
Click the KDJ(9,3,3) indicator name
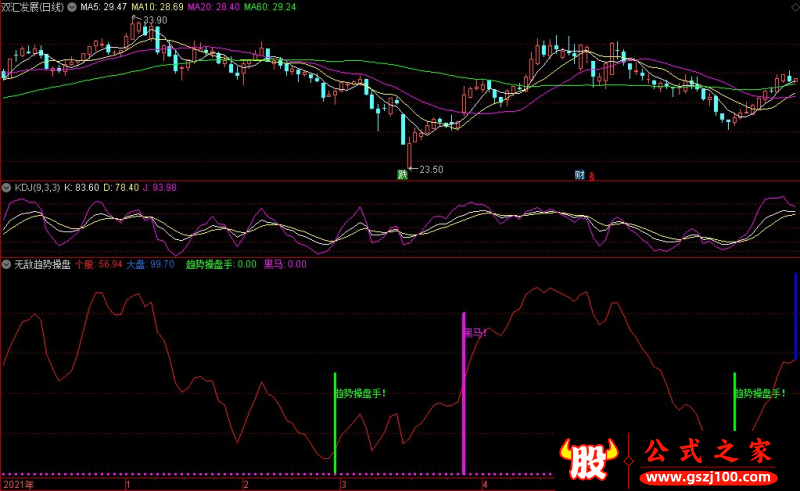coord(37,188)
